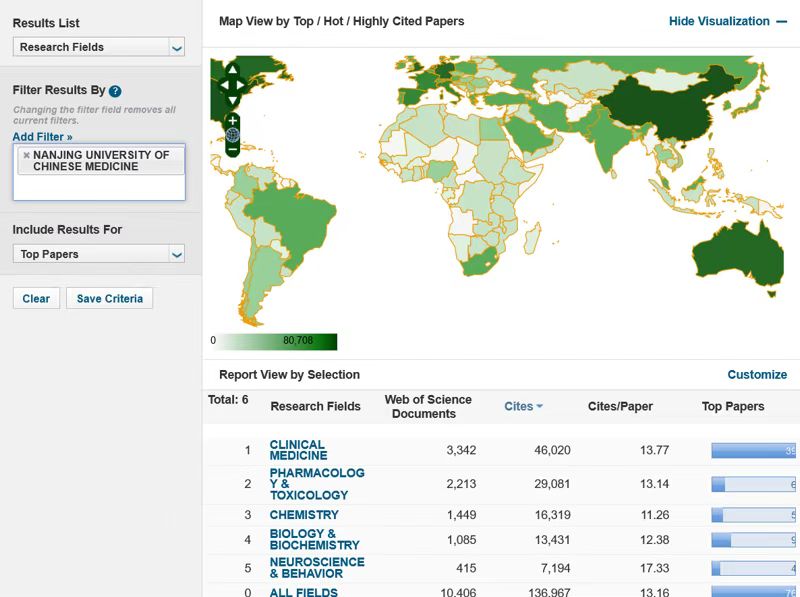
Task: Click Top Papers bar for Chemistry
Action: 753,515
